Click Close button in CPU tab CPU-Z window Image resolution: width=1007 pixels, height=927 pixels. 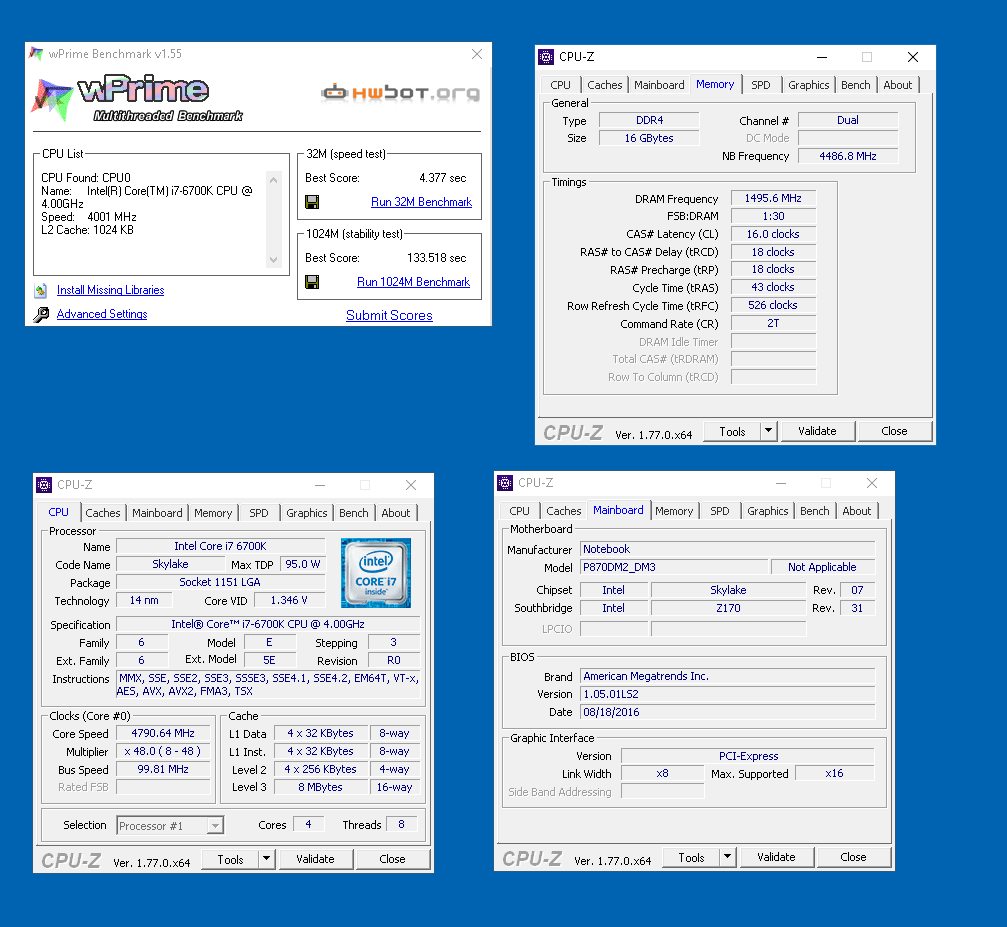coord(392,859)
